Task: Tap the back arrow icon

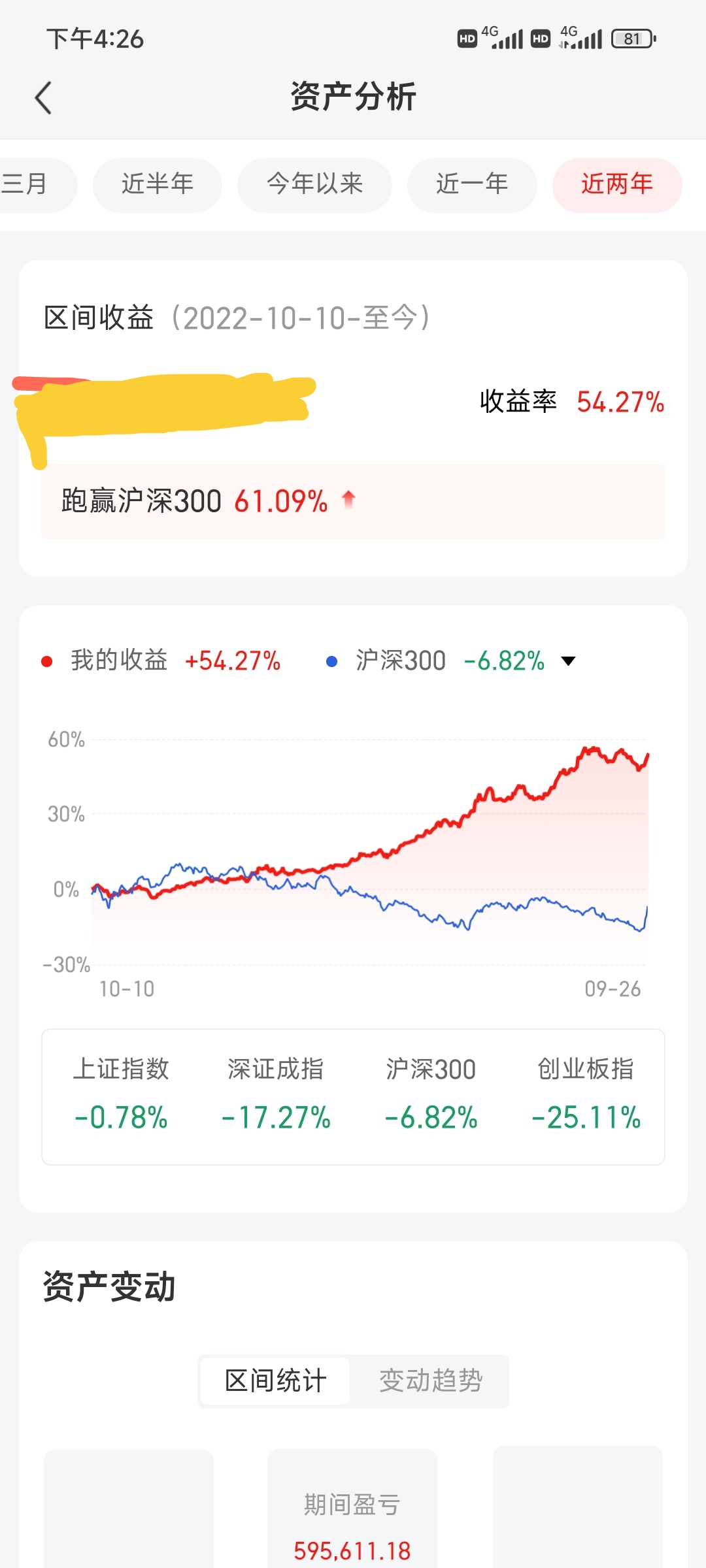Action: (x=43, y=98)
